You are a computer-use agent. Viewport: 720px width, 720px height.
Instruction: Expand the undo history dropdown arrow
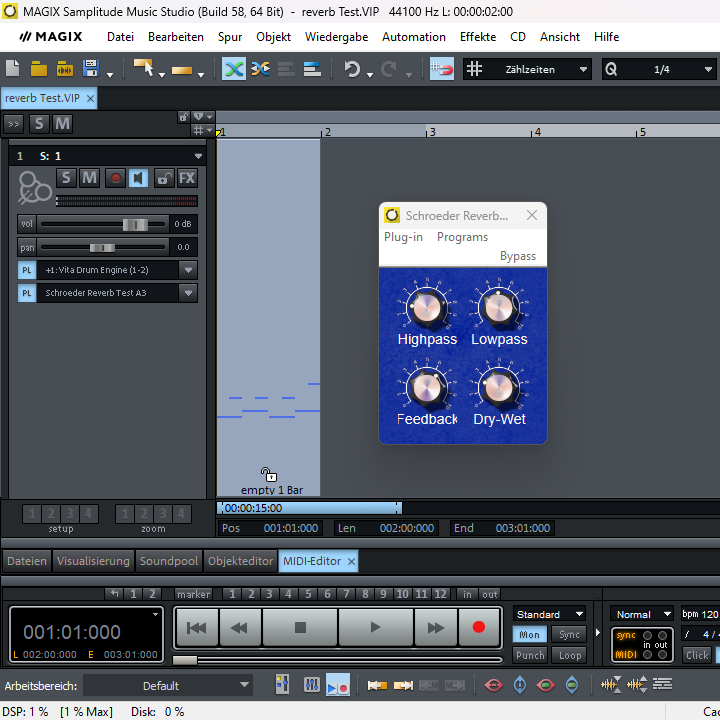point(370,75)
